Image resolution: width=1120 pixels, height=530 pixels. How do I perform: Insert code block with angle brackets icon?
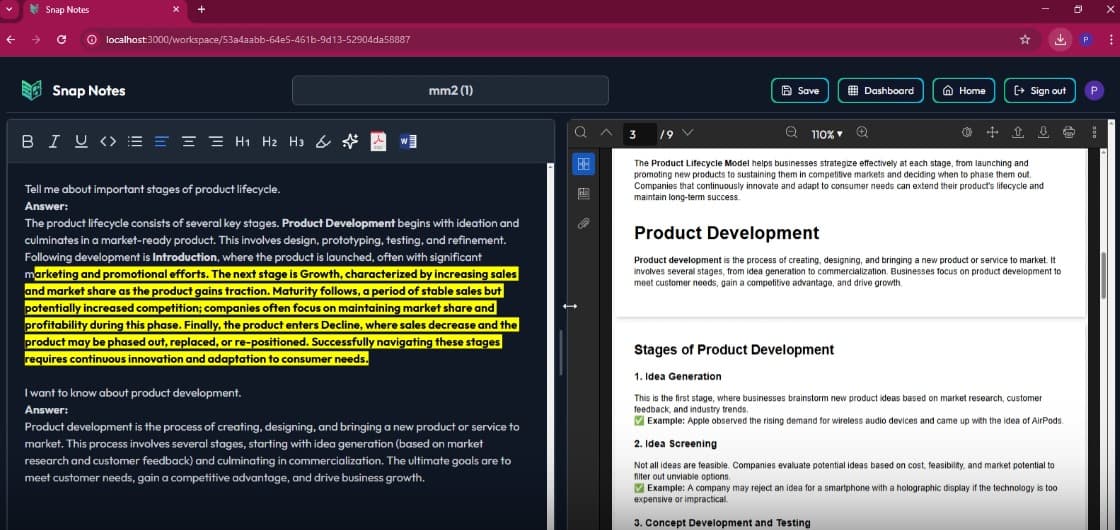pos(108,141)
